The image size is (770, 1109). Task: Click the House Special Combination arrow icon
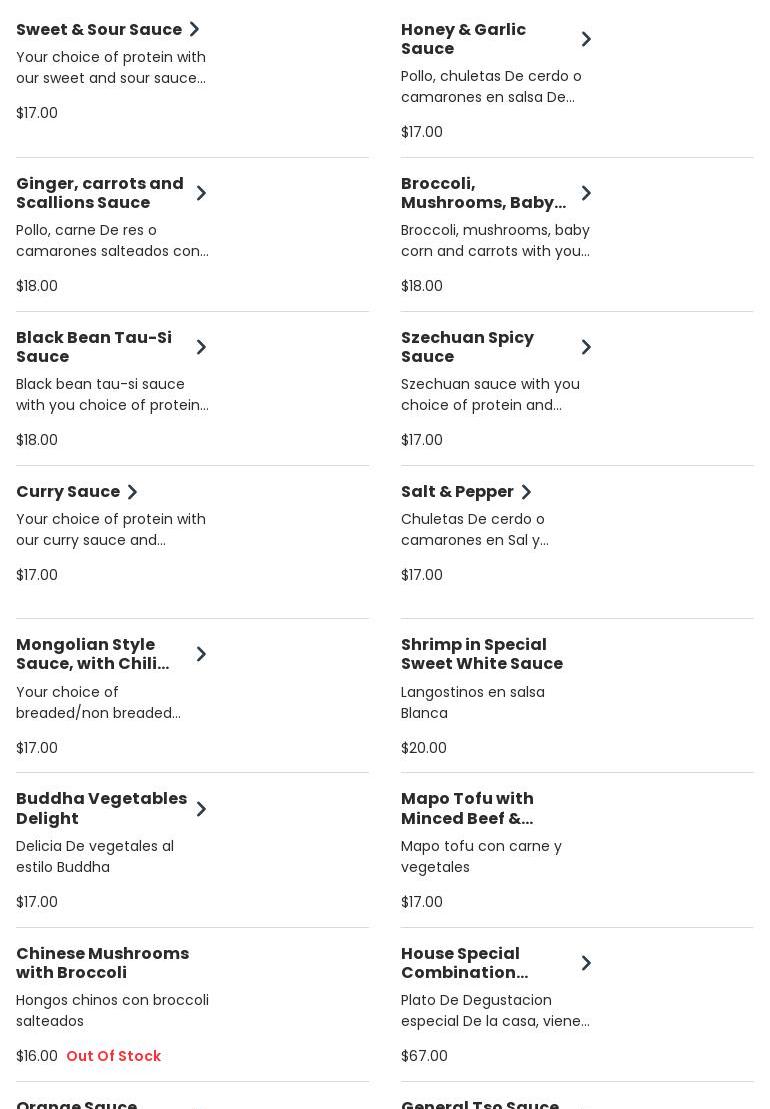[586, 963]
